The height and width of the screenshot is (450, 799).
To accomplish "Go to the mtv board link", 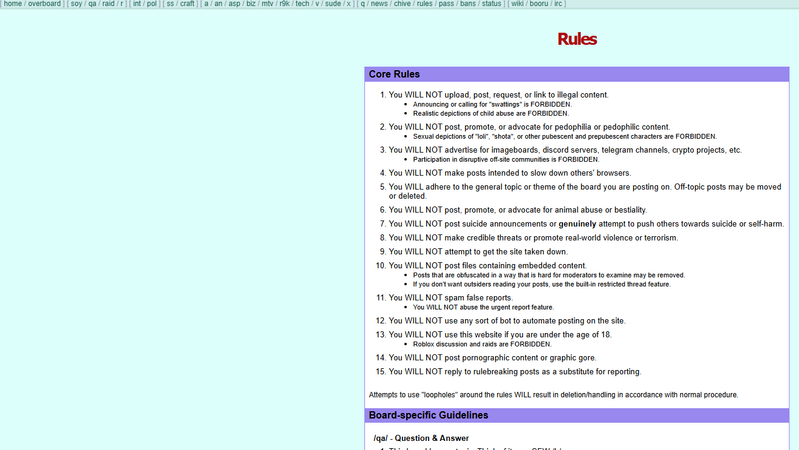I will coord(268,4).
